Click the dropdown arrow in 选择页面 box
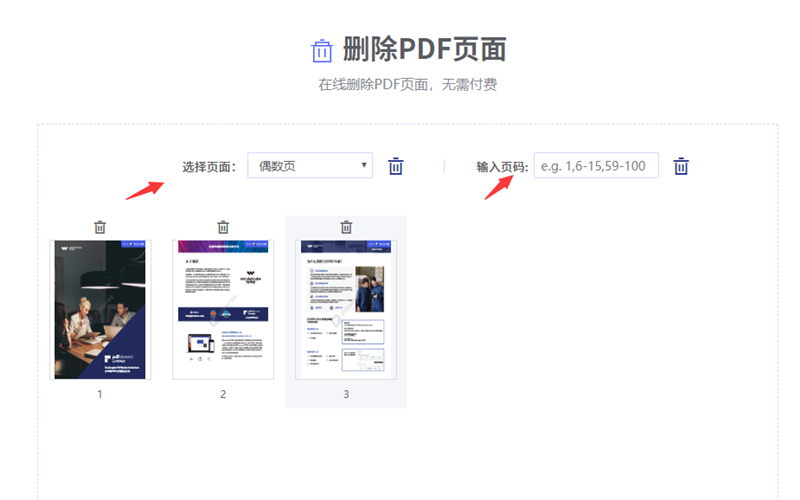This screenshot has height=500, width=800. (364, 166)
